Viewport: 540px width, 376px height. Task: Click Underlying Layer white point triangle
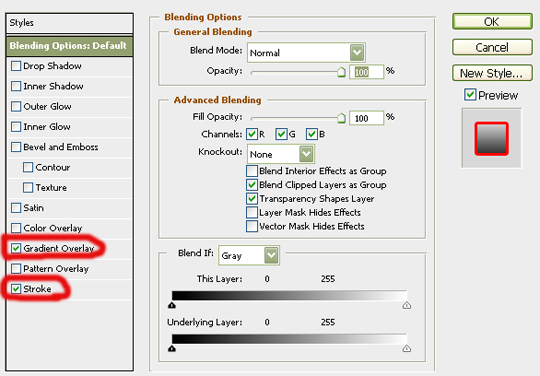pos(407,348)
